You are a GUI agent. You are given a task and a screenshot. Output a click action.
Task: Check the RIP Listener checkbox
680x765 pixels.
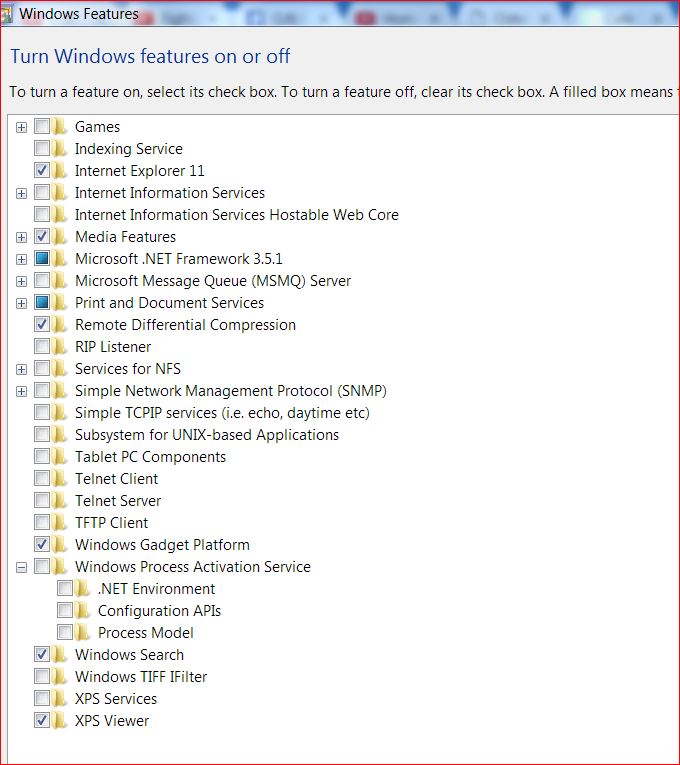pyautogui.click(x=42, y=346)
